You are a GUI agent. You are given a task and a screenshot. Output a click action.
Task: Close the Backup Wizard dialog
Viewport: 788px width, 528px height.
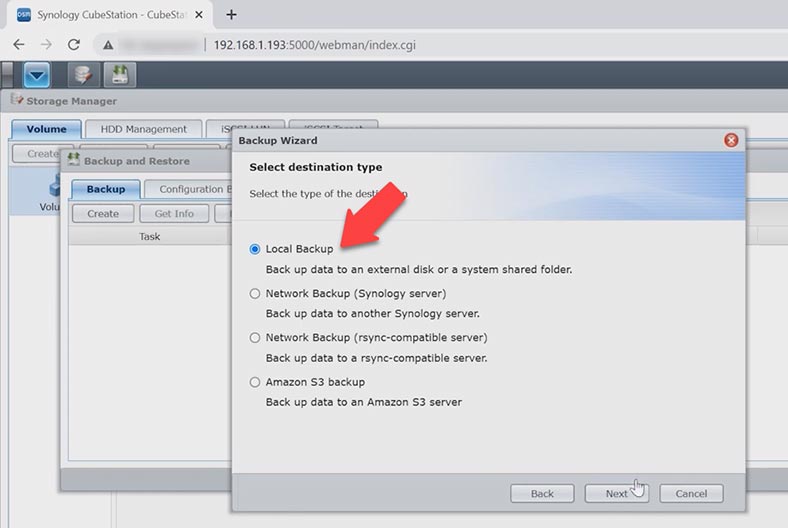click(731, 140)
